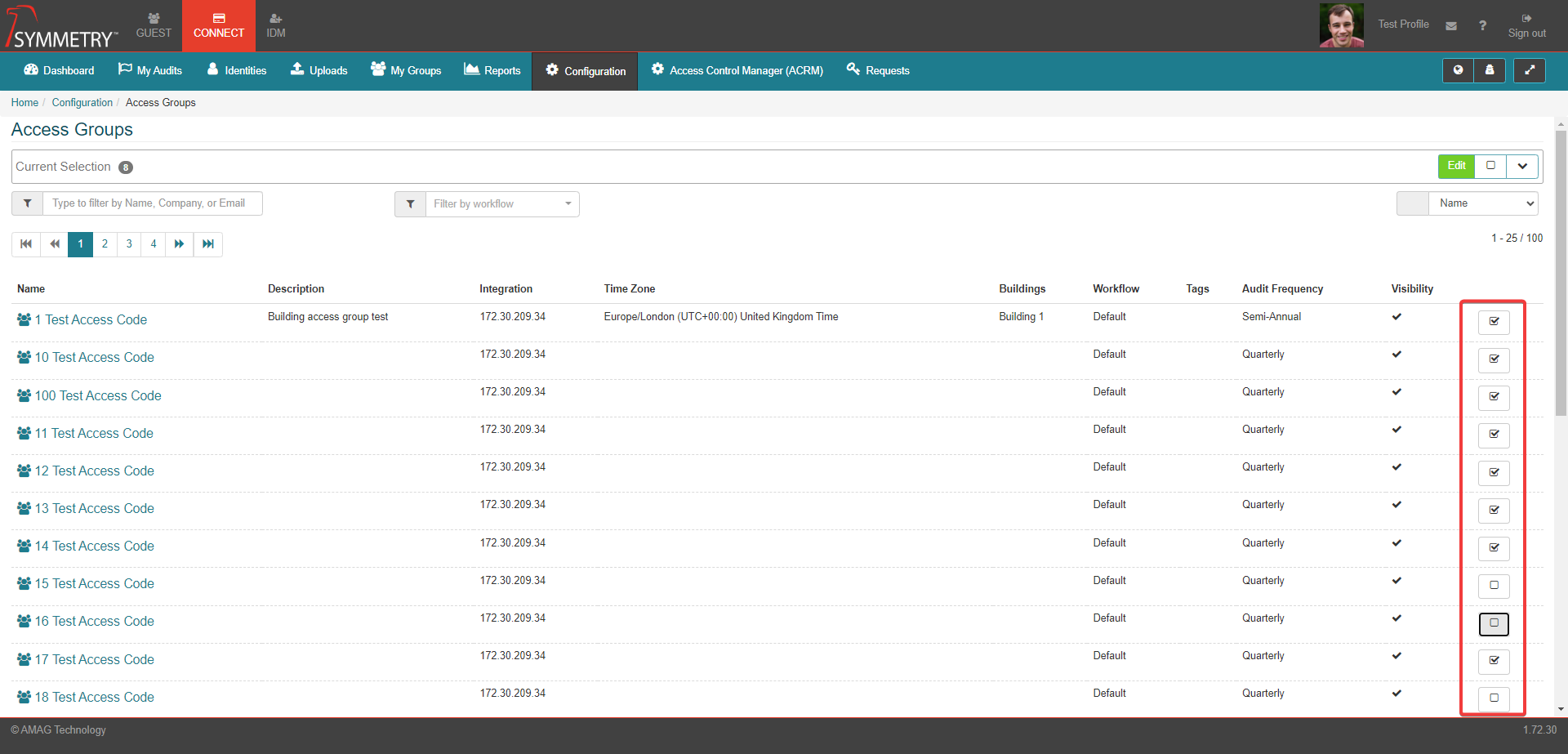Check selection box for 16 Test Access Code
The image size is (1568, 754).
1494,623
